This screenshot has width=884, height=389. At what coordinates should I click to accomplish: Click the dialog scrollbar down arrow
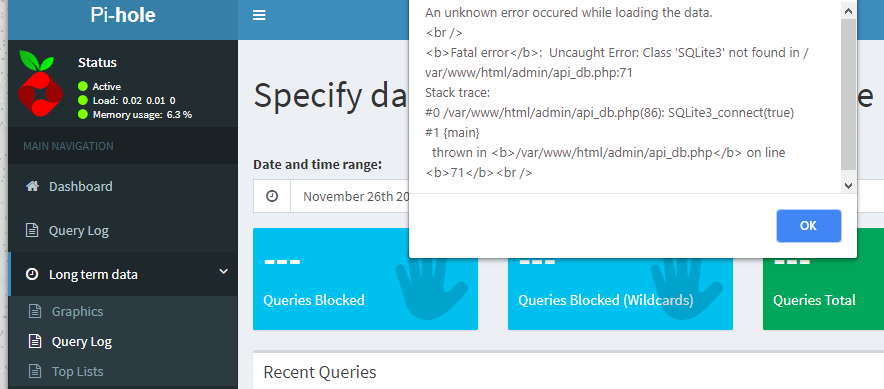pos(848,185)
